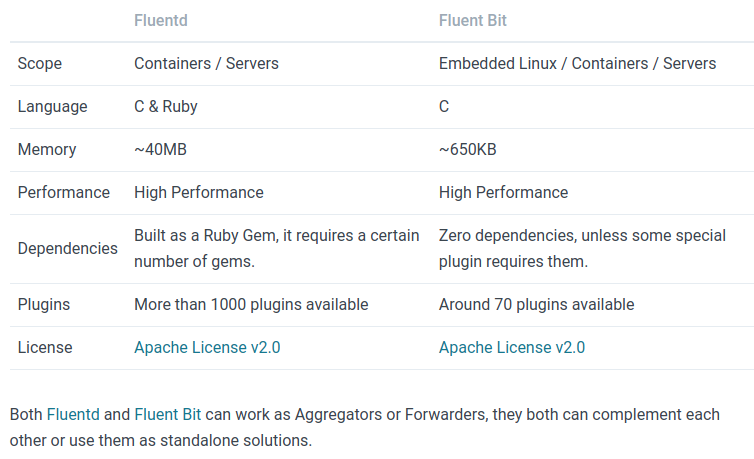Click "Around 70 plugins available" cell

[x=536, y=304]
